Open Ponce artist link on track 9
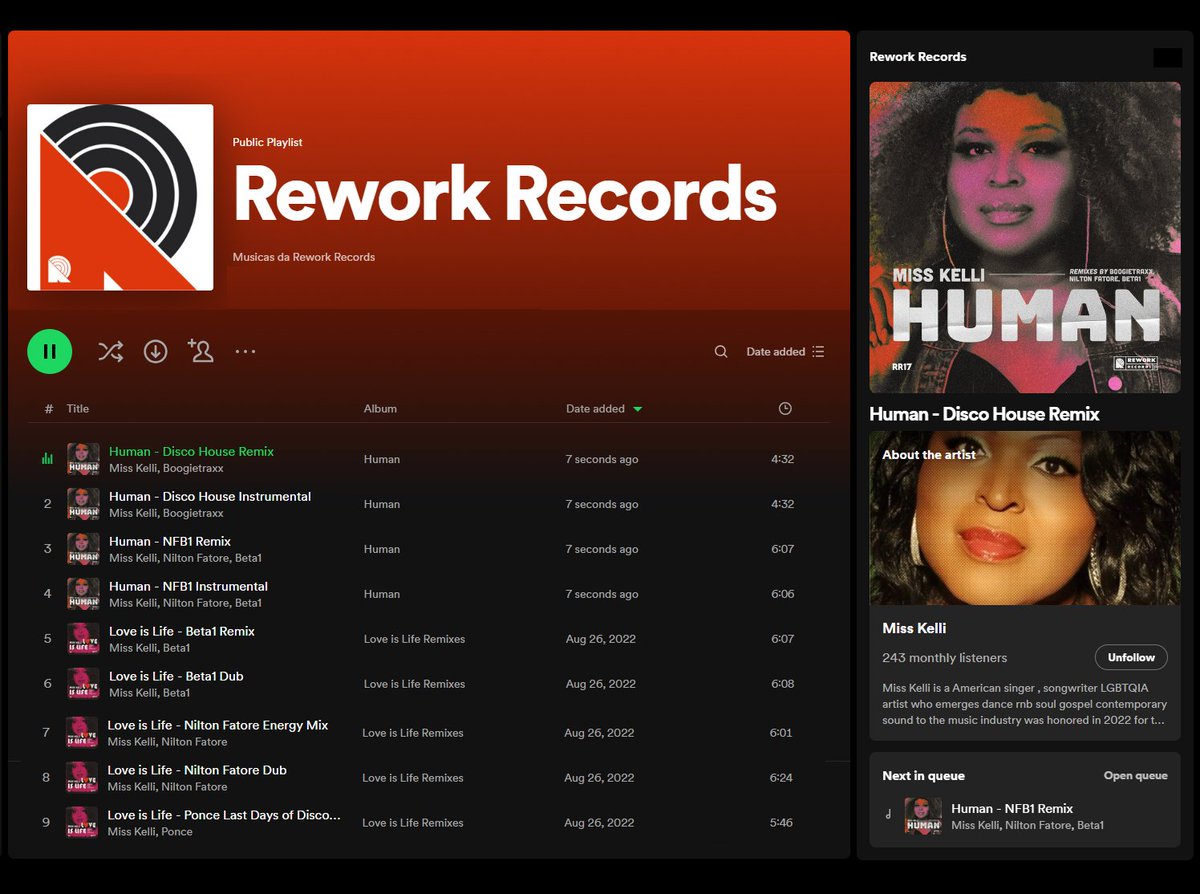Image resolution: width=1200 pixels, height=894 pixels. (x=177, y=832)
